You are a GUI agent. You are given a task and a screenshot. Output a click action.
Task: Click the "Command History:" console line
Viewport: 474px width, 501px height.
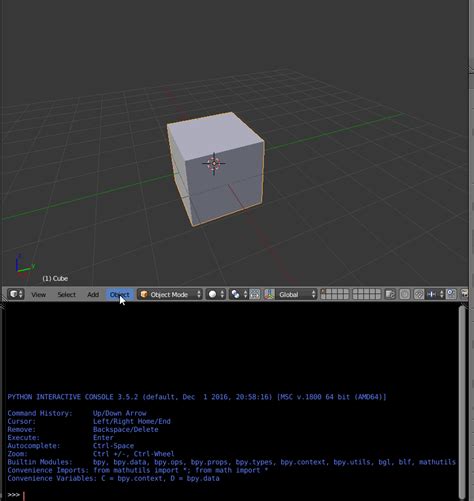tap(77, 413)
